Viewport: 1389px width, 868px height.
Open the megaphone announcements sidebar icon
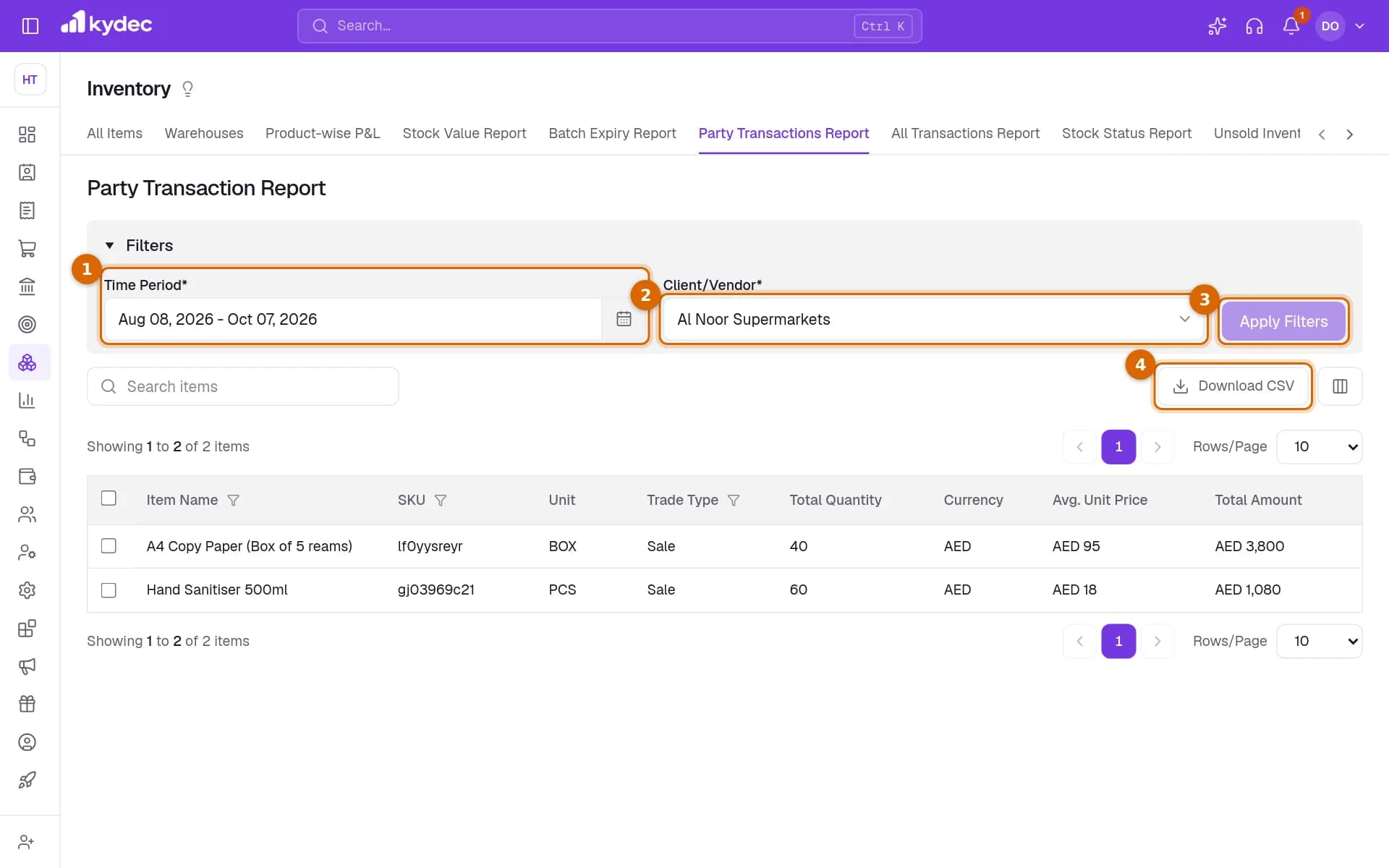pos(27,666)
